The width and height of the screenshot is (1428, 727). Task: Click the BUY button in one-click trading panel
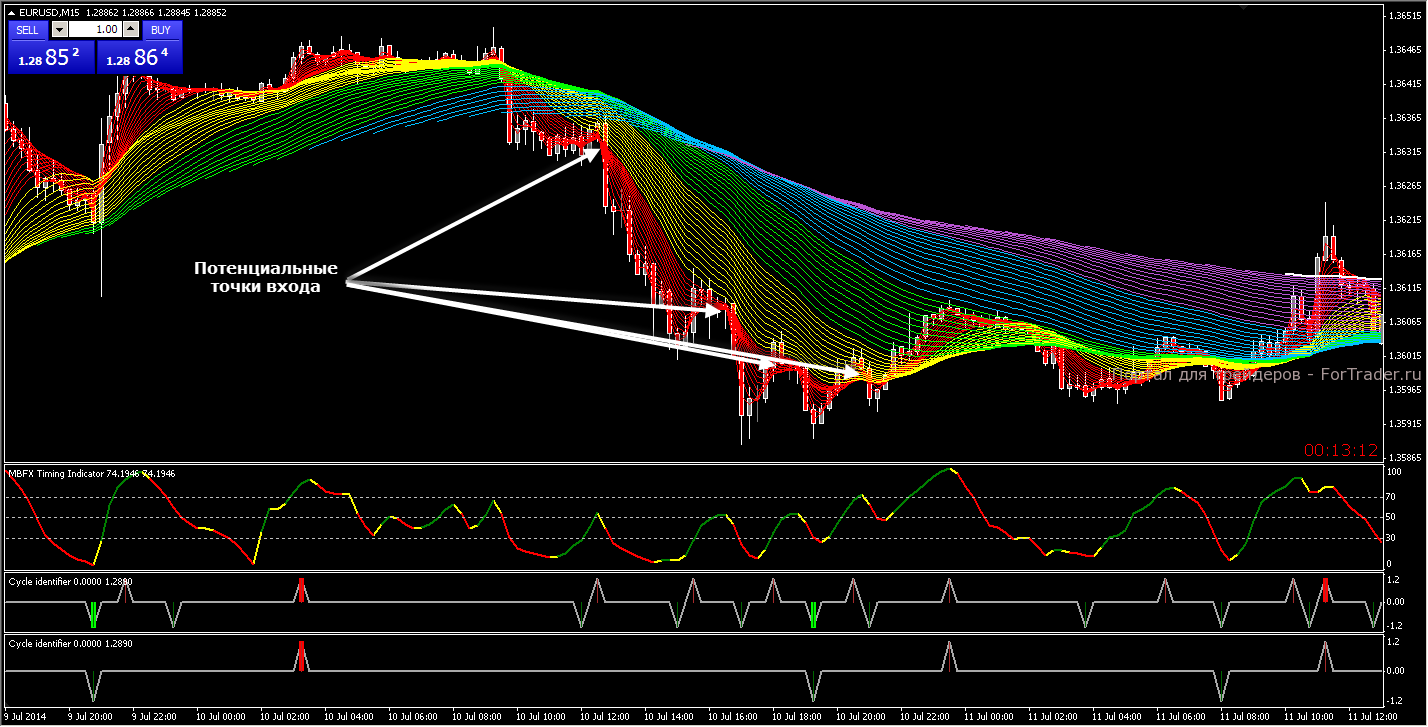pos(161,30)
